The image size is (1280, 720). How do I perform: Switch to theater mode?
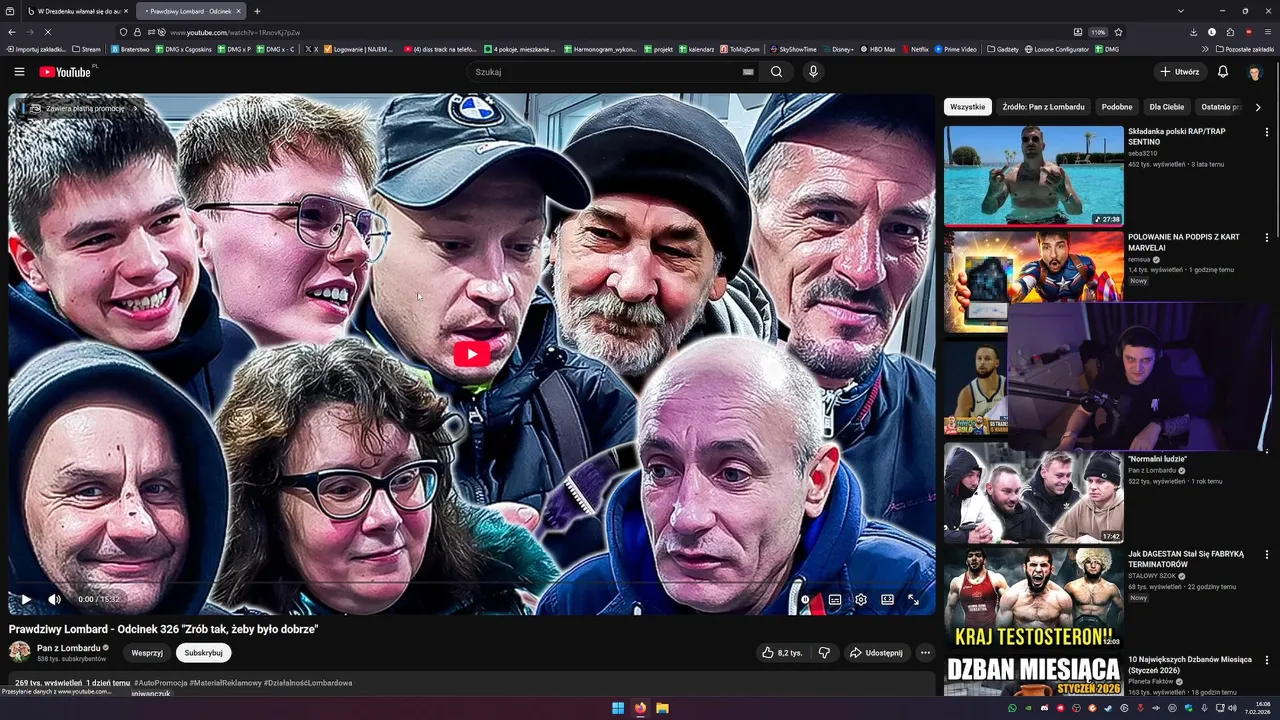point(887,599)
